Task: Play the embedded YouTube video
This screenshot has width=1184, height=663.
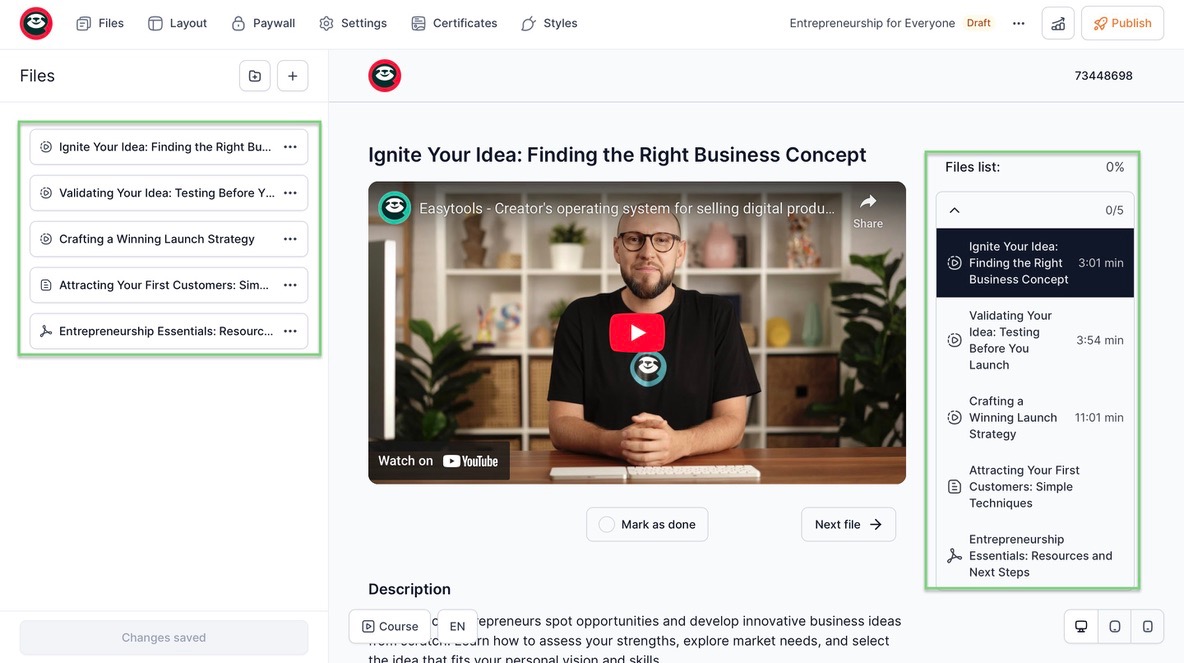Action: point(637,332)
